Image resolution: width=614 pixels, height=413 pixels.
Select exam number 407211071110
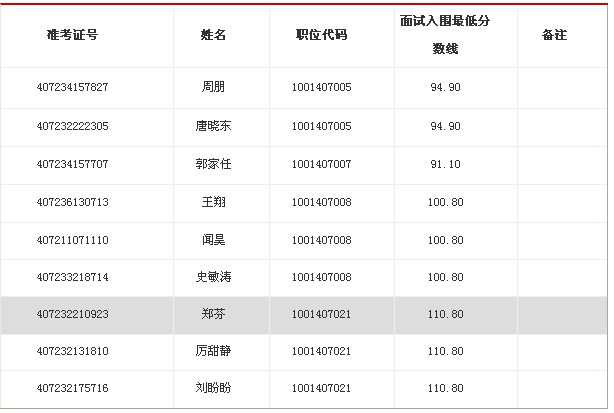tap(72, 240)
